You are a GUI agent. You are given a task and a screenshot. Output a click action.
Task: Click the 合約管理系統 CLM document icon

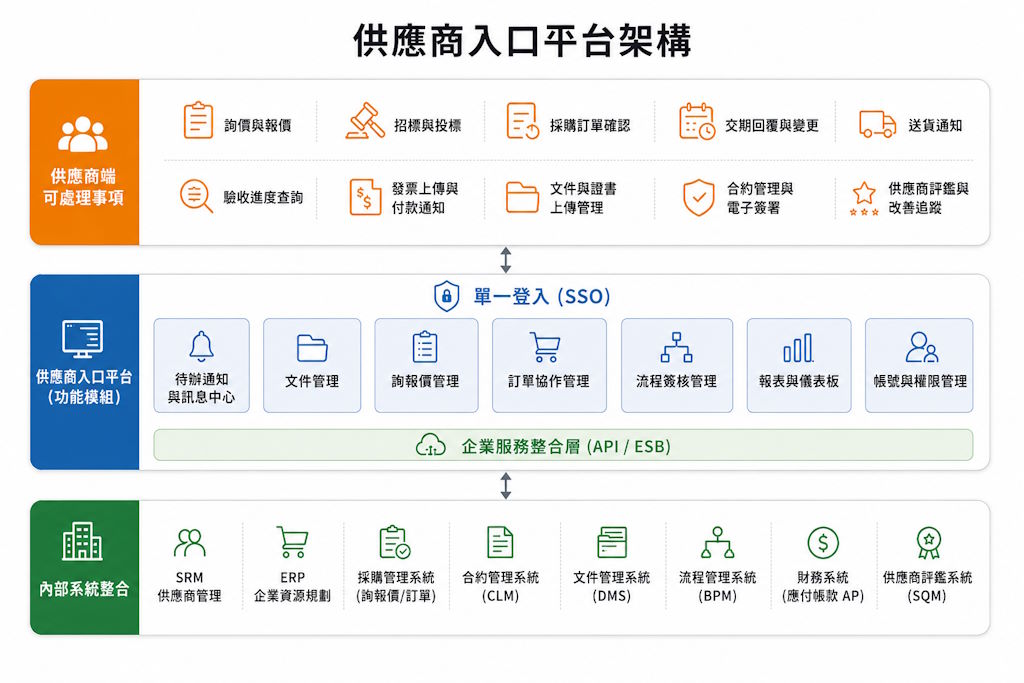[500, 542]
